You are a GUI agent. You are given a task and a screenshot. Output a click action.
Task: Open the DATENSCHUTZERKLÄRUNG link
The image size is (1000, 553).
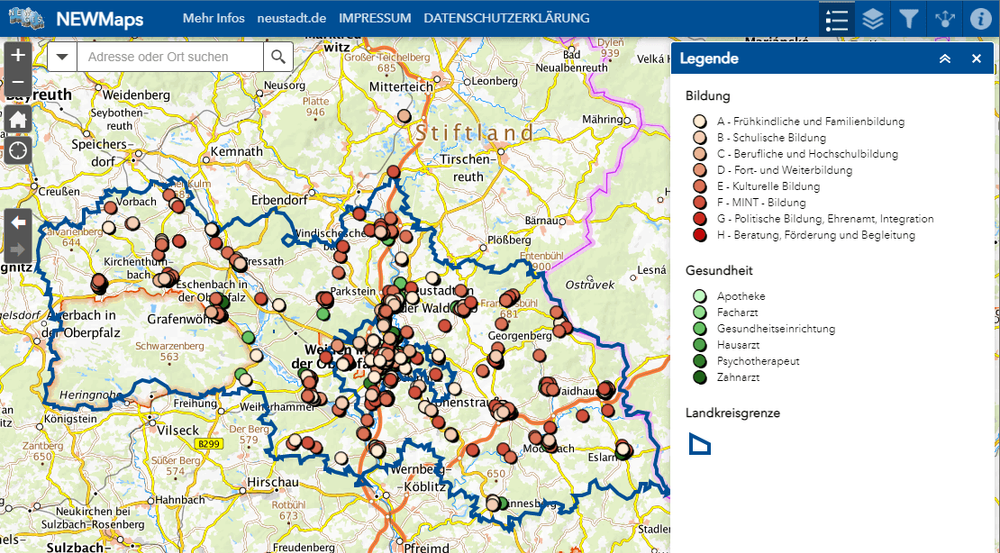pyautogui.click(x=506, y=18)
